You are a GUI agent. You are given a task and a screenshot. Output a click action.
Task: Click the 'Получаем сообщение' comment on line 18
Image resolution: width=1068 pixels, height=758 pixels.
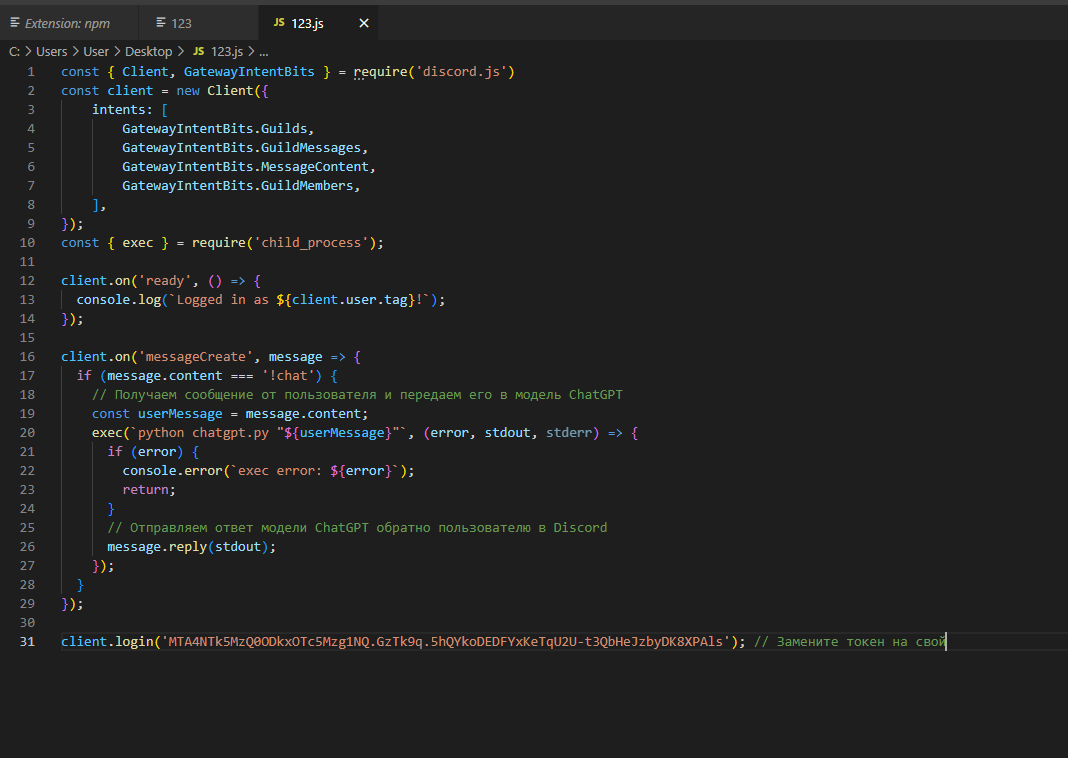click(x=357, y=395)
